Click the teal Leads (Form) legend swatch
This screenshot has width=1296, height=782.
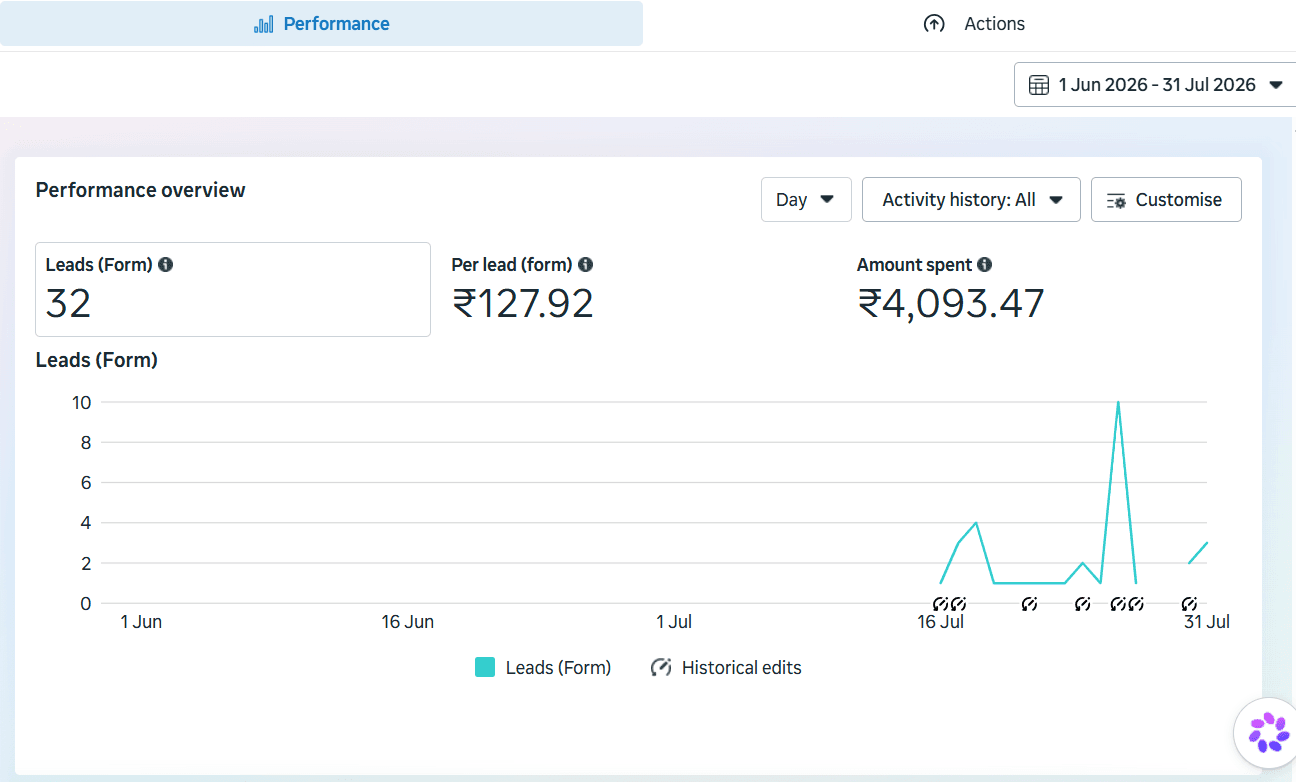pos(485,667)
